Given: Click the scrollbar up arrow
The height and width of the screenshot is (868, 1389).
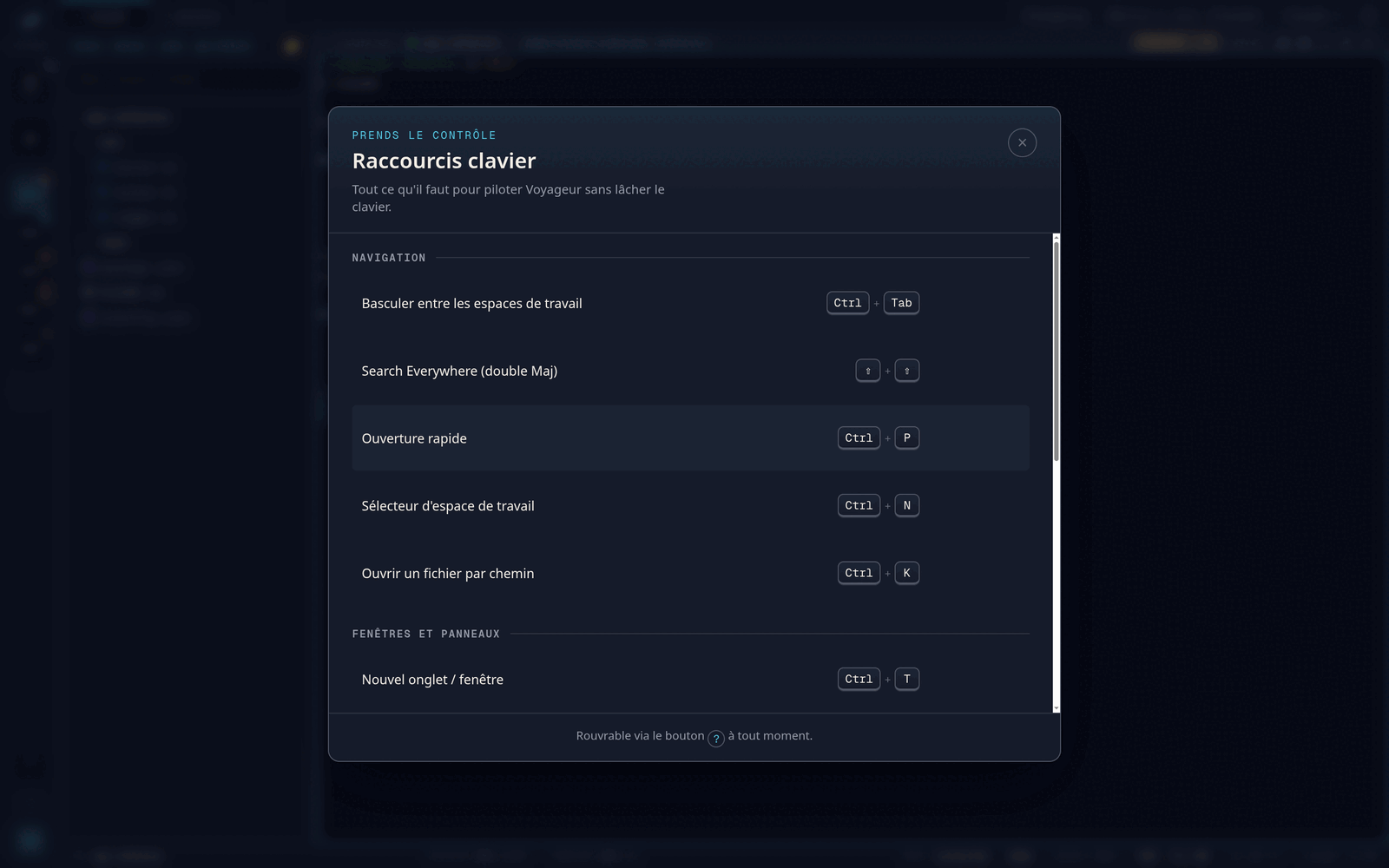Looking at the screenshot, I should point(1057,237).
